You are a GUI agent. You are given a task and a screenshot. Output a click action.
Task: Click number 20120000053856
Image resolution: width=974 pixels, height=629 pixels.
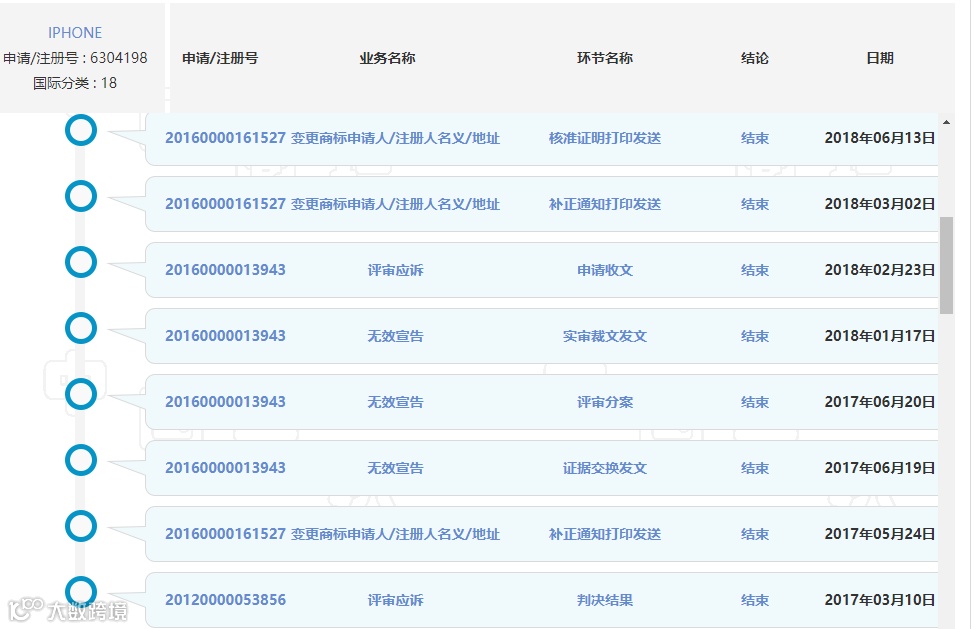tap(225, 600)
